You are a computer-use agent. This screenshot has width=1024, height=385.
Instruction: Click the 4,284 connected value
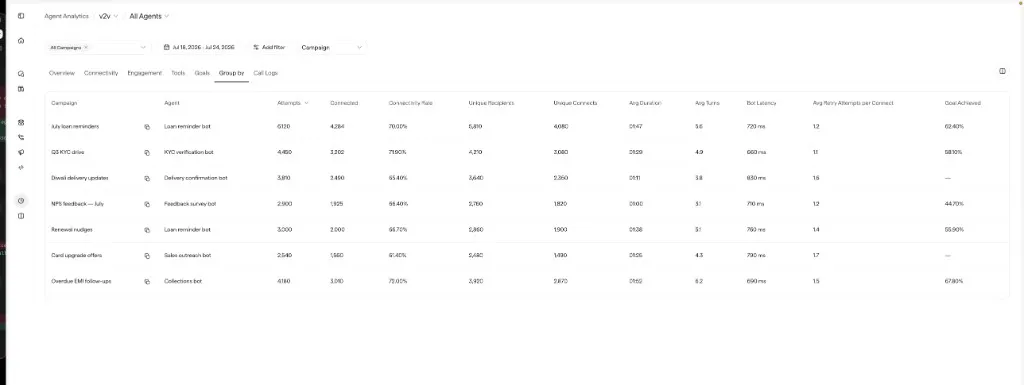(337, 127)
